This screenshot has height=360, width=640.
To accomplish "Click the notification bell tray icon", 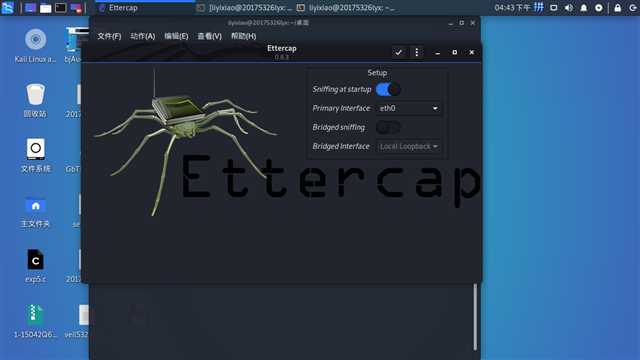I will pyautogui.click(x=584, y=8).
